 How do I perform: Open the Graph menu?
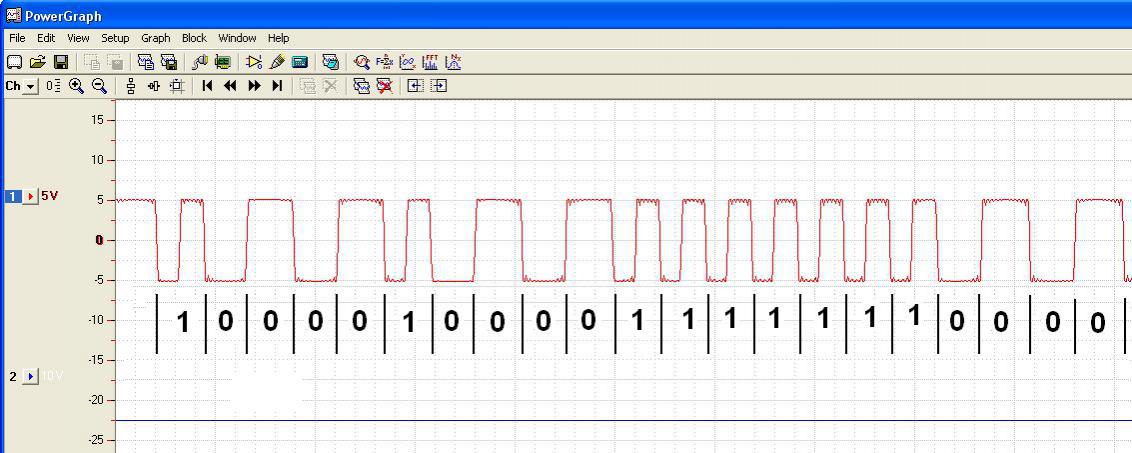tap(155, 38)
